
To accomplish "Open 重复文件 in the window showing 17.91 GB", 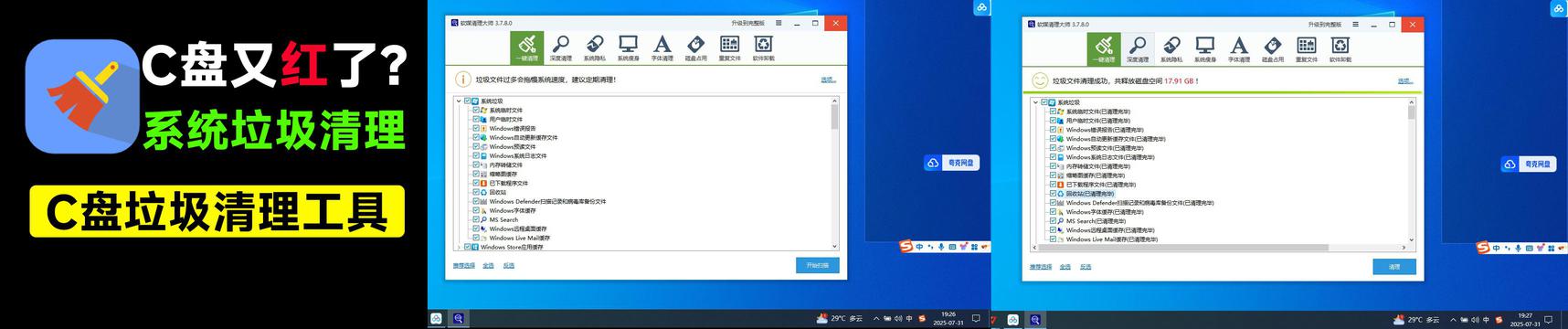I will pyautogui.click(x=1306, y=48).
